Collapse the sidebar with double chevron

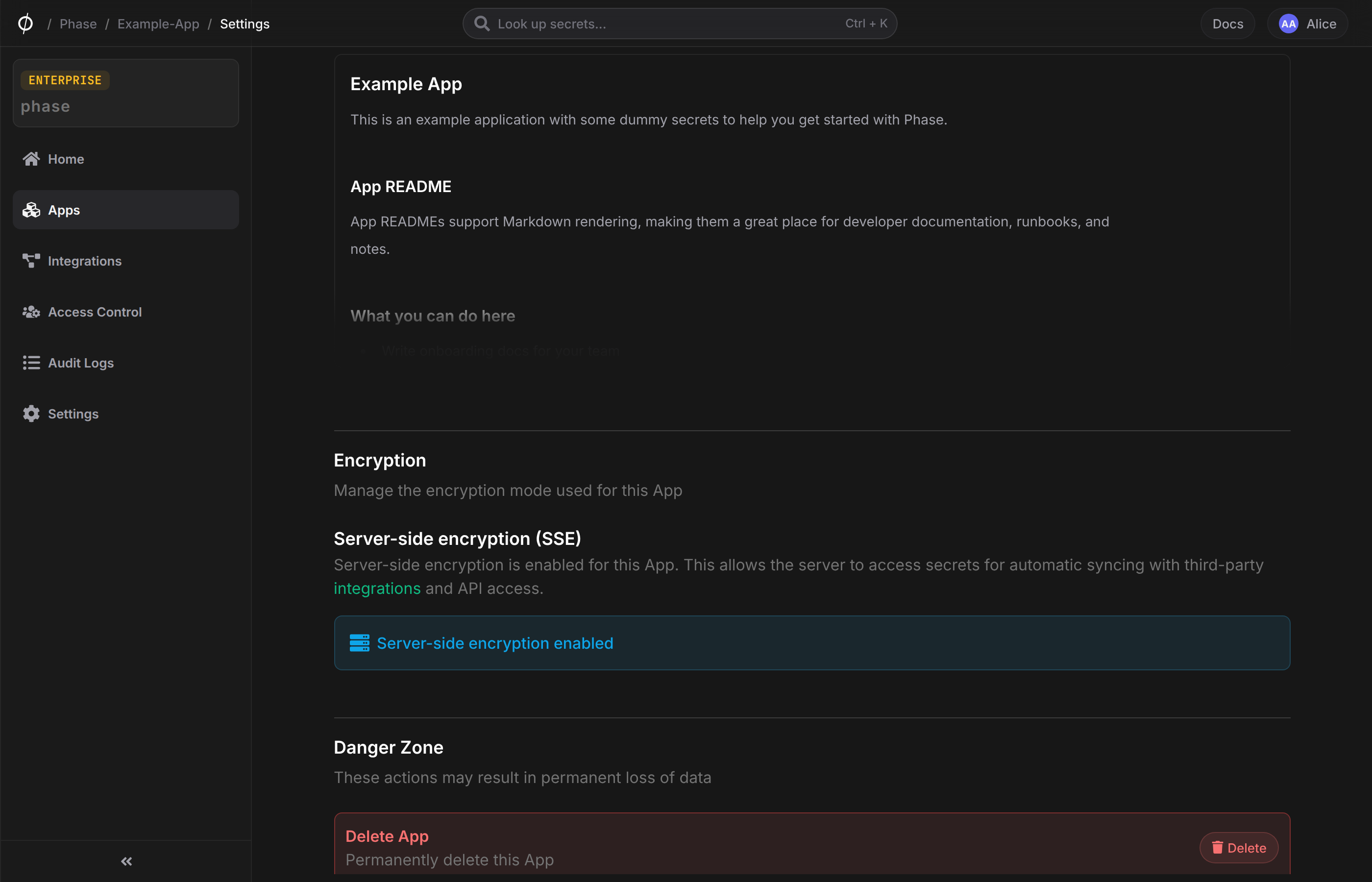126,861
